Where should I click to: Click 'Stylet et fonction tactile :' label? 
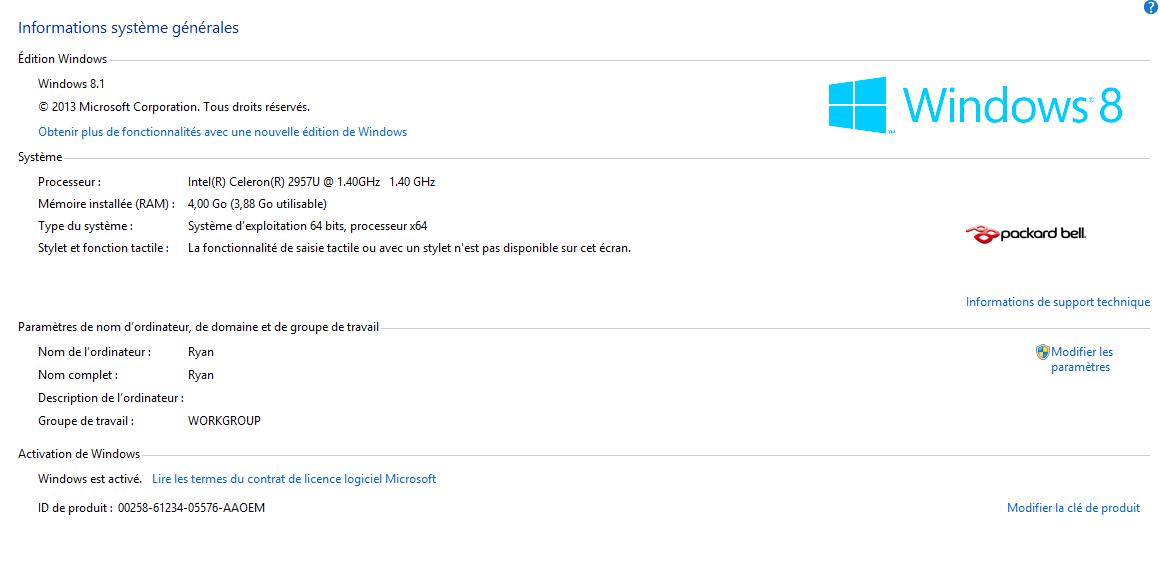coord(104,248)
